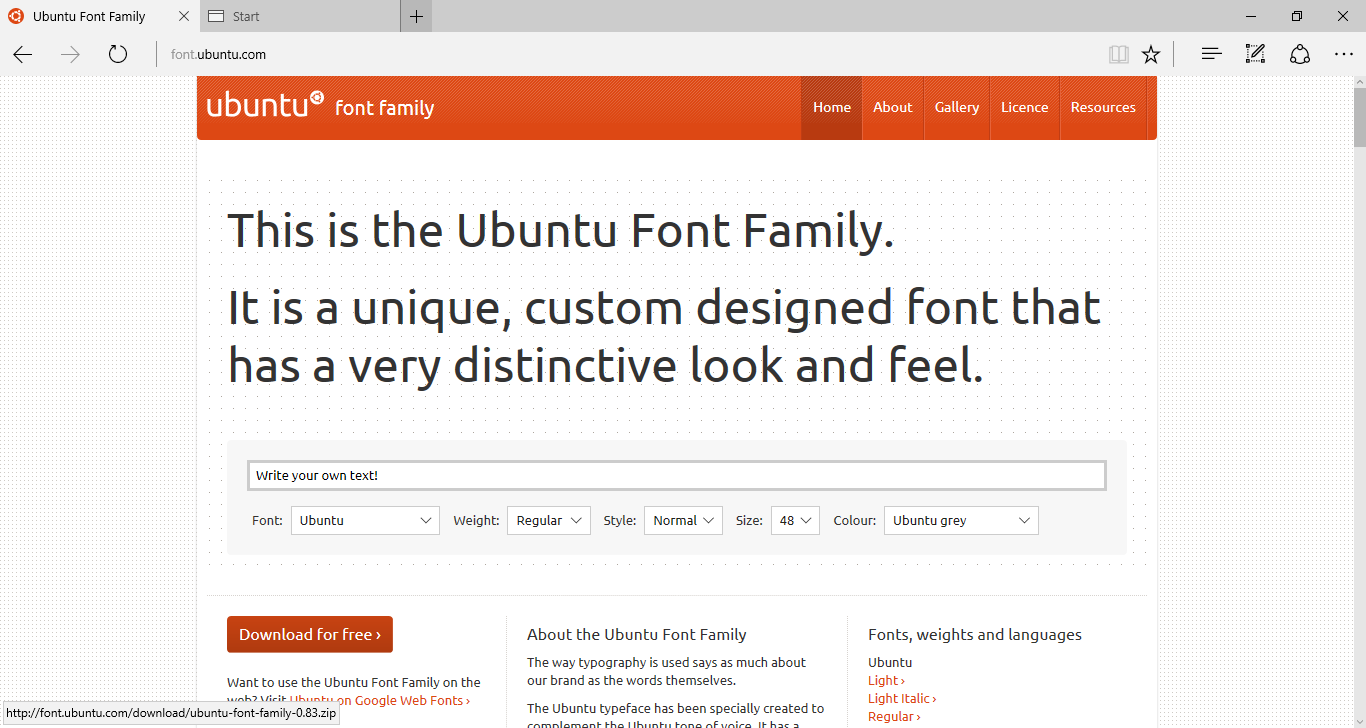Open the About navigation item
The image size is (1366, 728).
point(892,107)
